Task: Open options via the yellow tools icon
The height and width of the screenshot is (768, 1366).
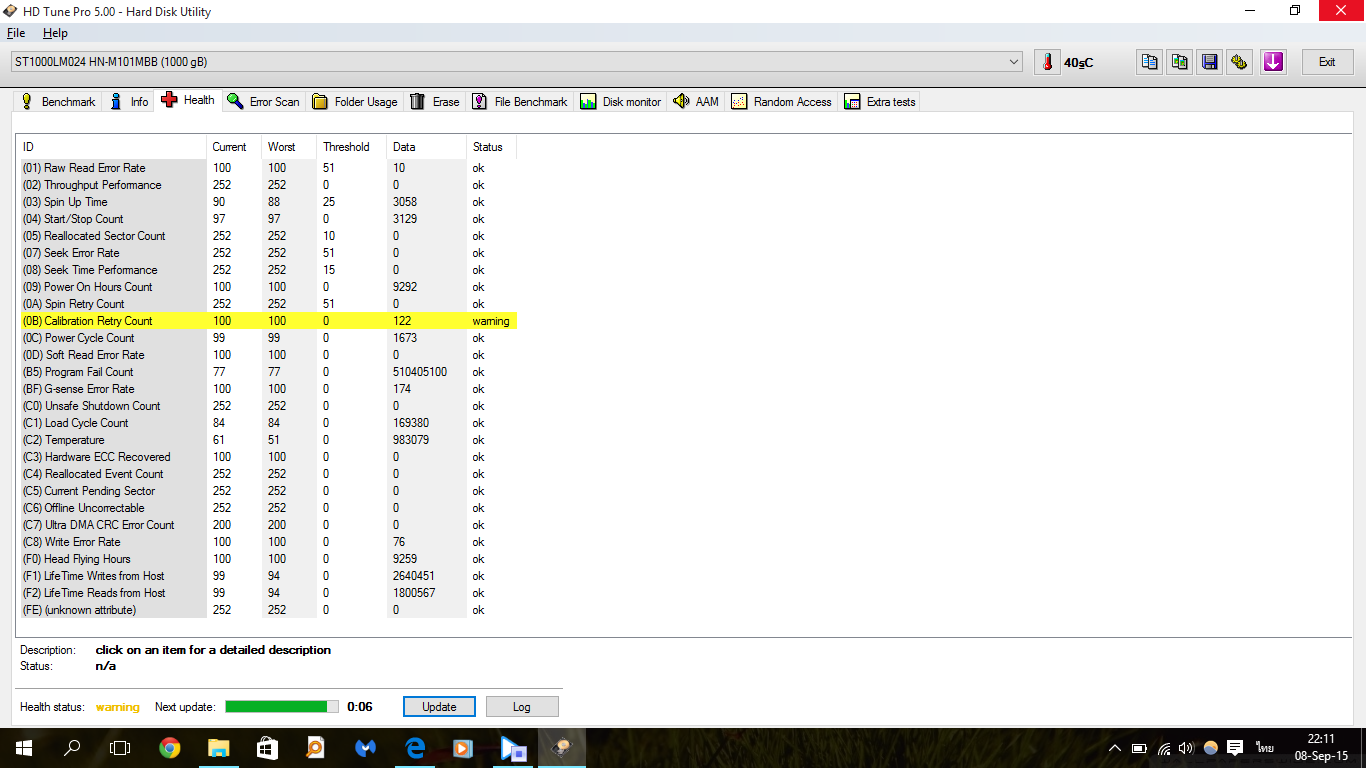Action: (x=1240, y=62)
